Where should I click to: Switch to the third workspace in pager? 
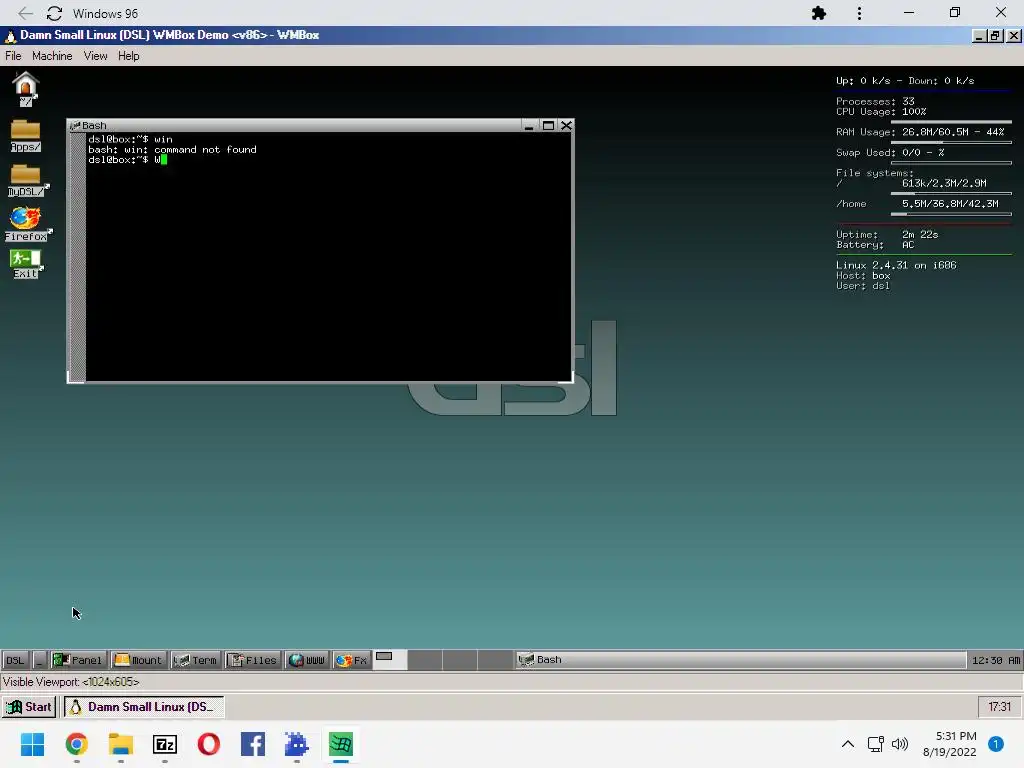point(460,660)
